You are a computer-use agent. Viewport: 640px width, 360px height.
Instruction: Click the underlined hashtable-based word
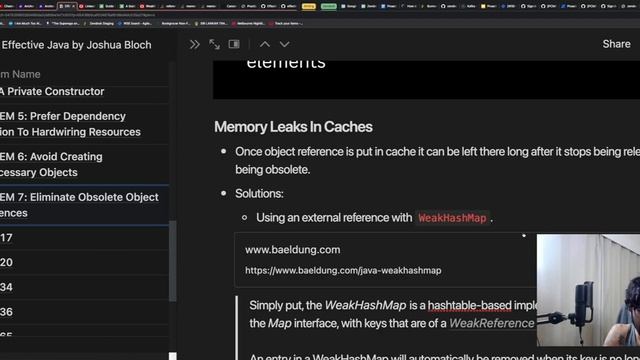click(x=469, y=305)
